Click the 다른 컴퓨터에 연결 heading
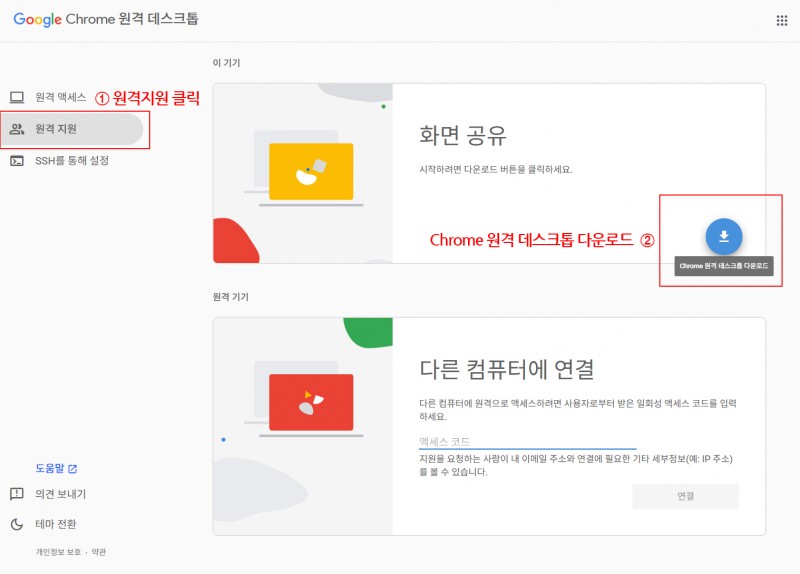Screen dimensions: 800x574 point(507,369)
